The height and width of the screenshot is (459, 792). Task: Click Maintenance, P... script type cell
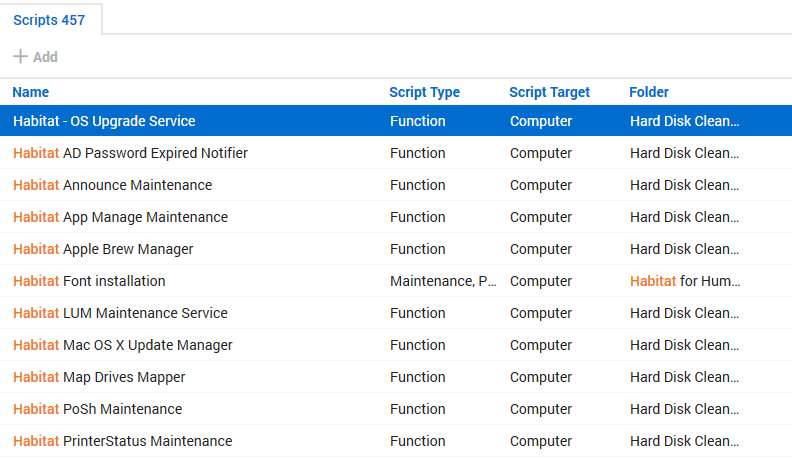point(443,281)
